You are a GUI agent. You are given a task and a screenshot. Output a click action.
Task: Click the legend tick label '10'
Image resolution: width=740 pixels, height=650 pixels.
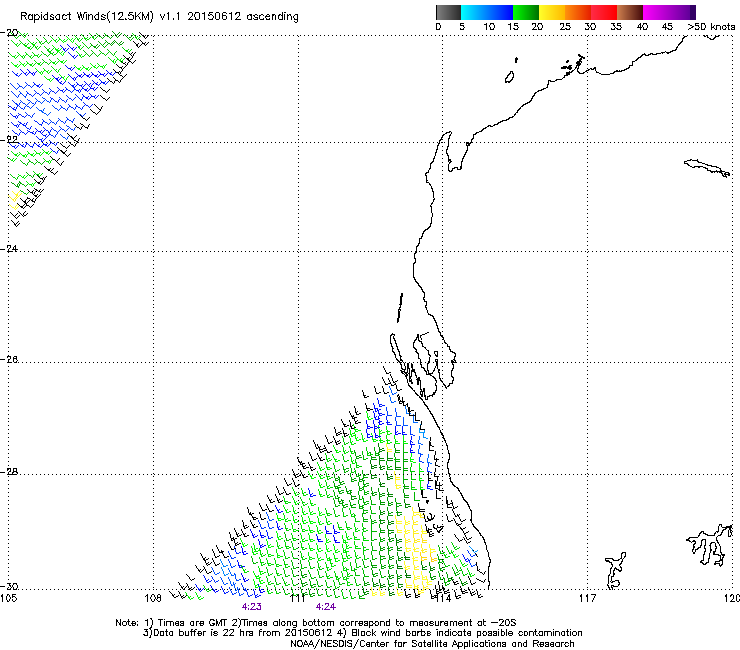pyautogui.click(x=489, y=27)
